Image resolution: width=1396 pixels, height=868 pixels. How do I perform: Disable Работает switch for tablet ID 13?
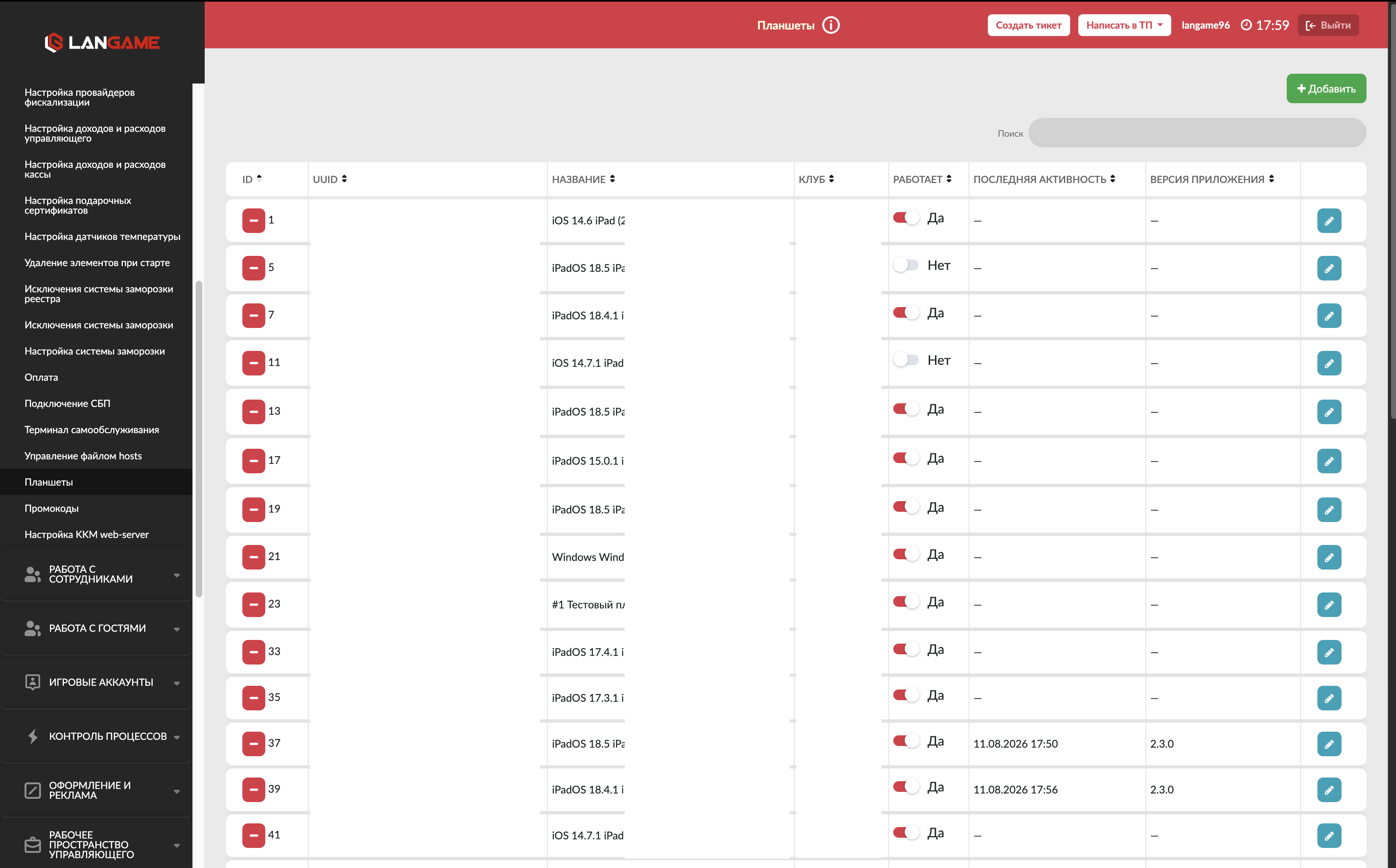pyautogui.click(x=906, y=409)
